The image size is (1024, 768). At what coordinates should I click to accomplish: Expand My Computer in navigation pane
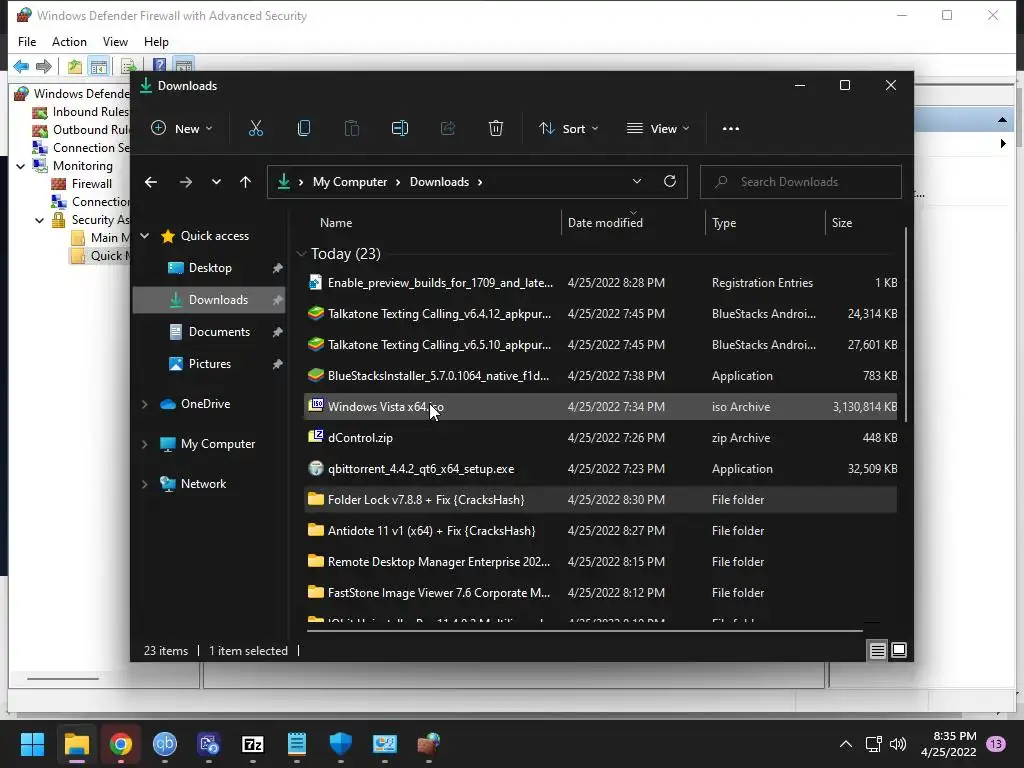145,444
